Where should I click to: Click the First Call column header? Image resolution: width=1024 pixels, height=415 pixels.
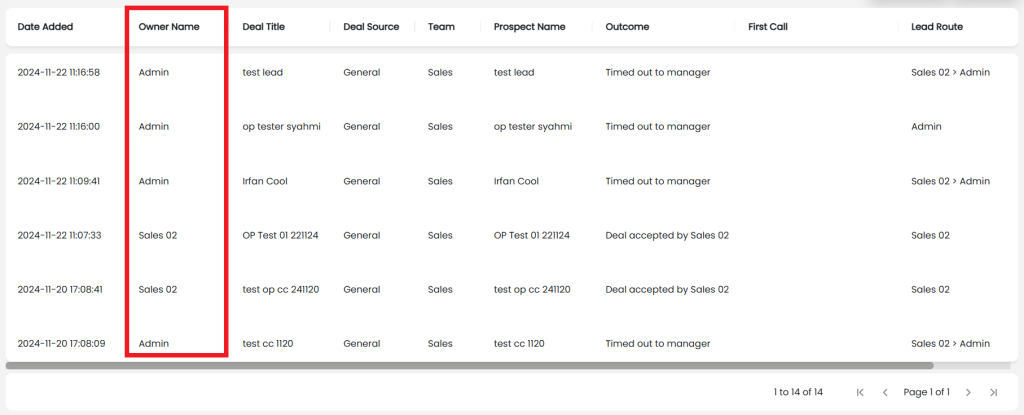click(768, 27)
